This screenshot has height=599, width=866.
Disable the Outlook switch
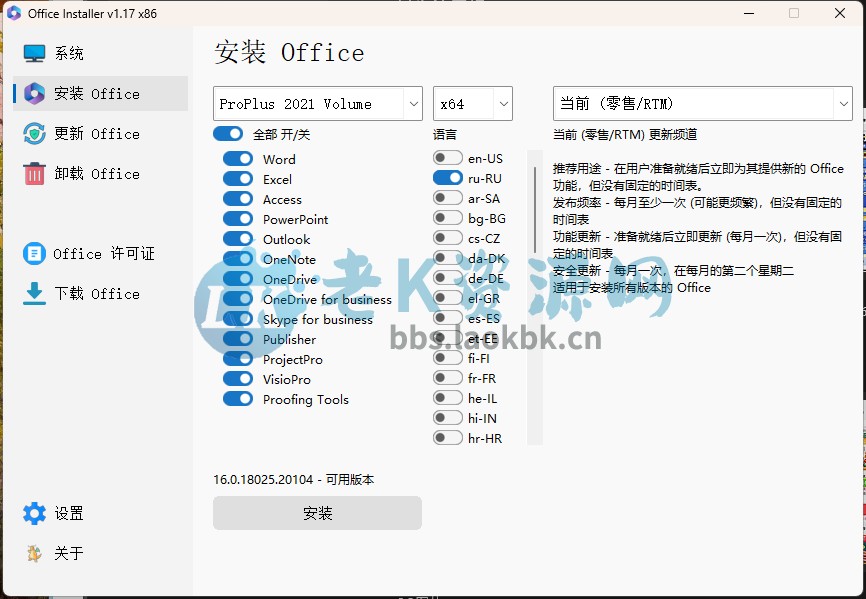tap(238, 238)
